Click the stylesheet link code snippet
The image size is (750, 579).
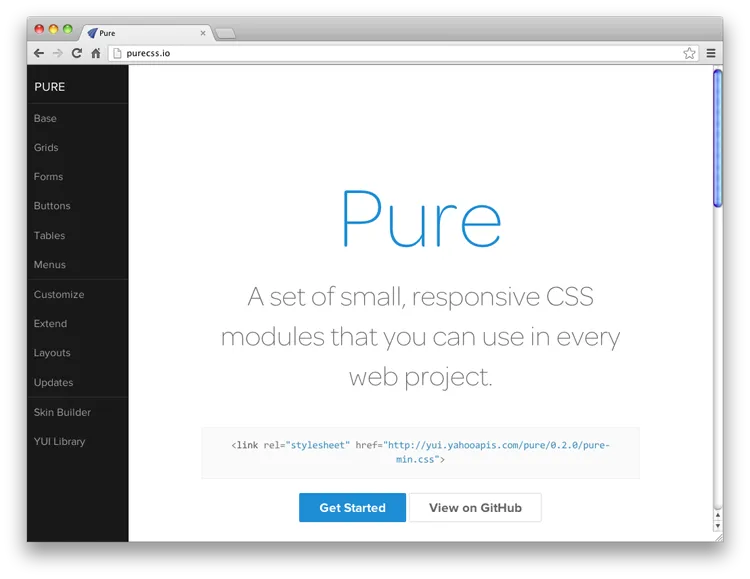point(420,452)
